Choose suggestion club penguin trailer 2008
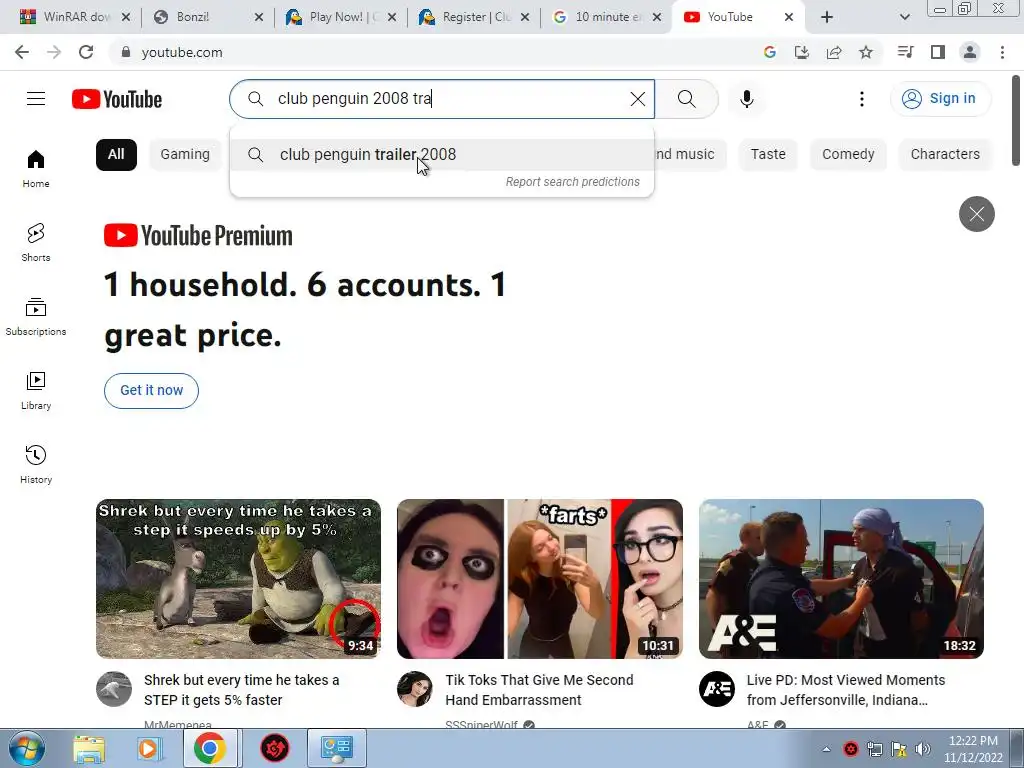1024x768 pixels. click(441, 155)
